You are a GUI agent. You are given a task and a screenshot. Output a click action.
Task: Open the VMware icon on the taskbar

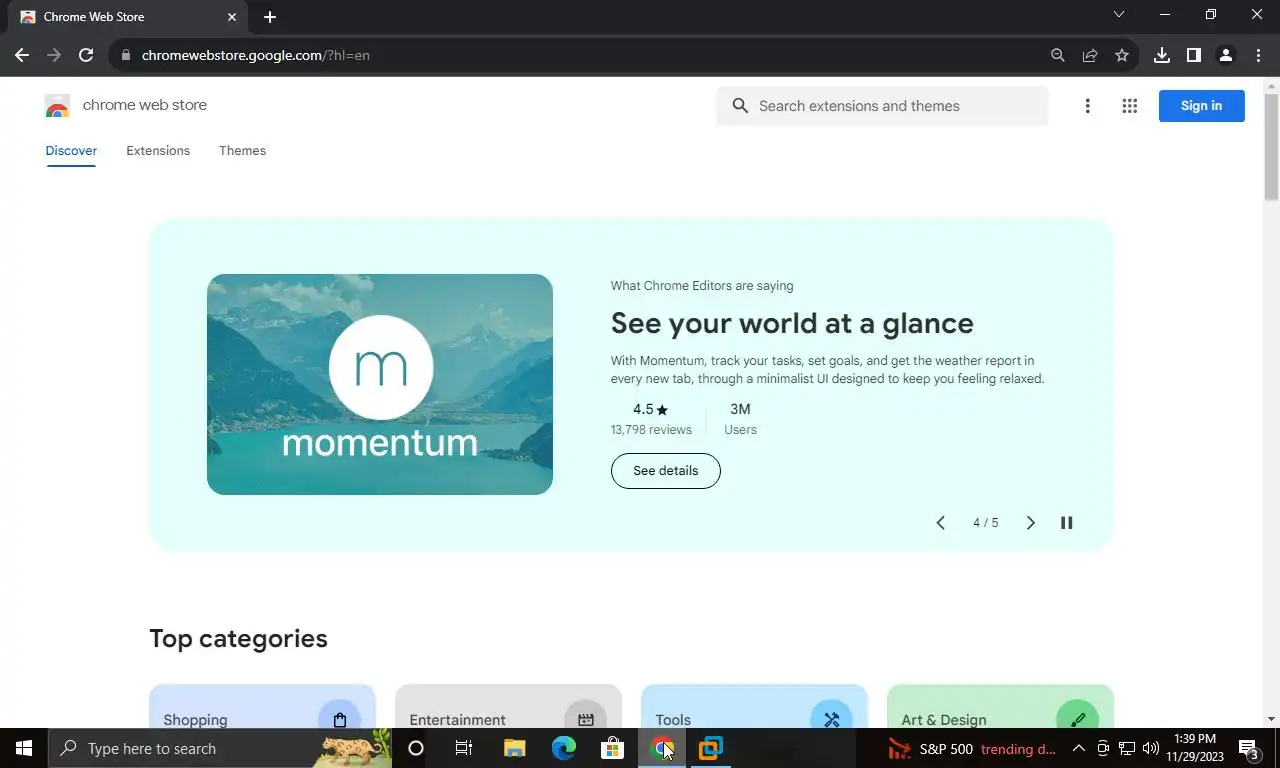point(711,748)
